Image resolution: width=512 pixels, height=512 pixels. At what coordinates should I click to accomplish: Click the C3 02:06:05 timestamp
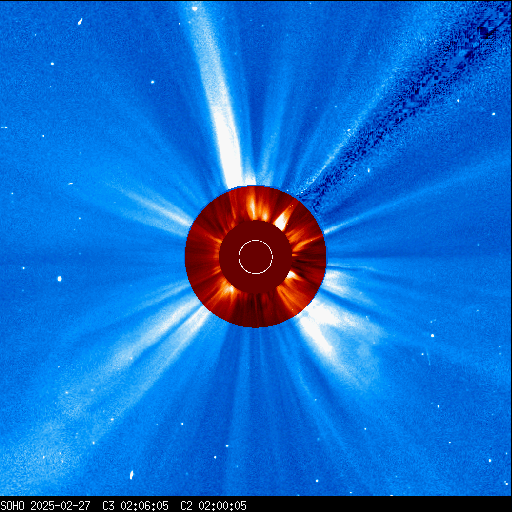pyautogui.click(x=135, y=506)
